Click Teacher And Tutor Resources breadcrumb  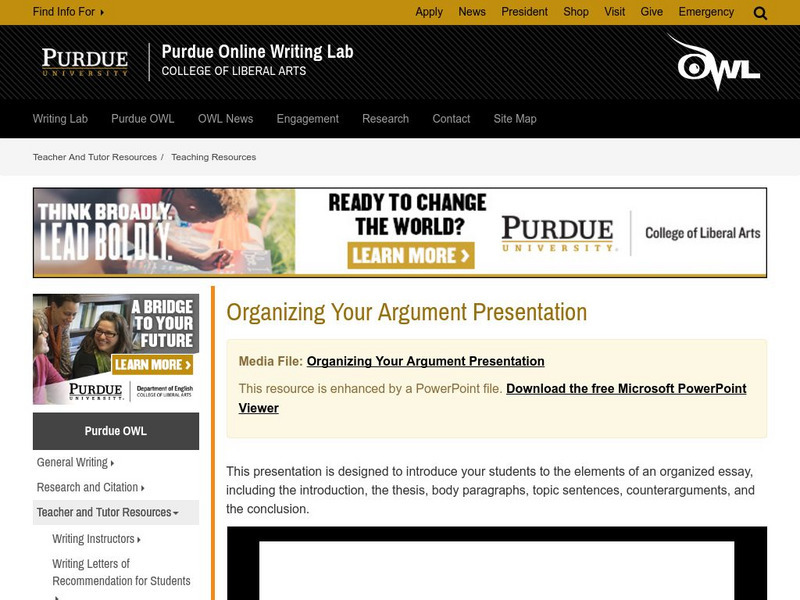[95, 157]
